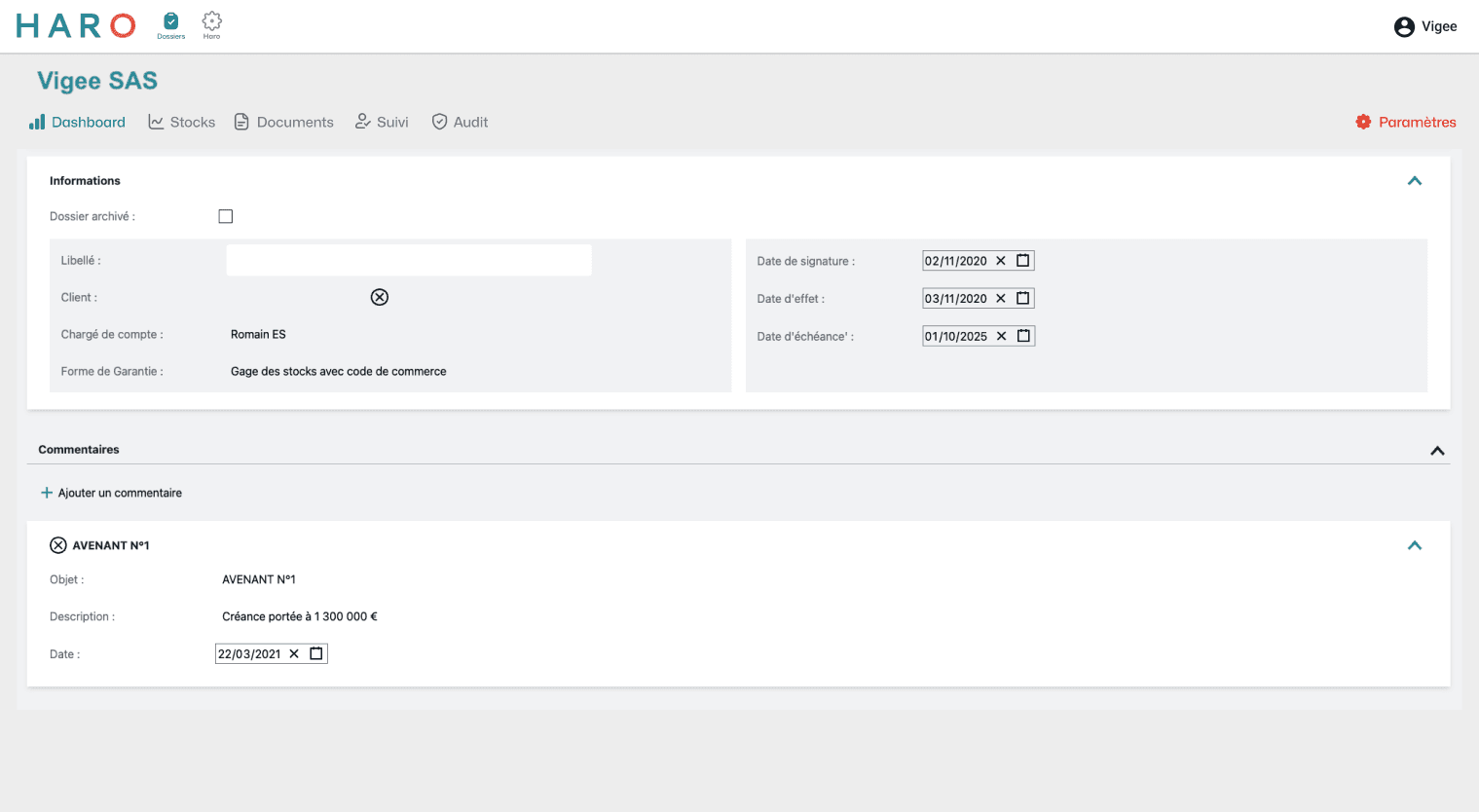Collapse the Informations section
This screenshot has height=812, width=1479.
pos(1415,181)
